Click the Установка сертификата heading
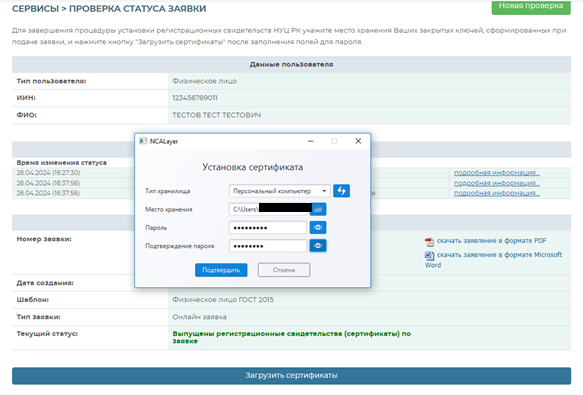583x395 pixels. click(x=252, y=167)
